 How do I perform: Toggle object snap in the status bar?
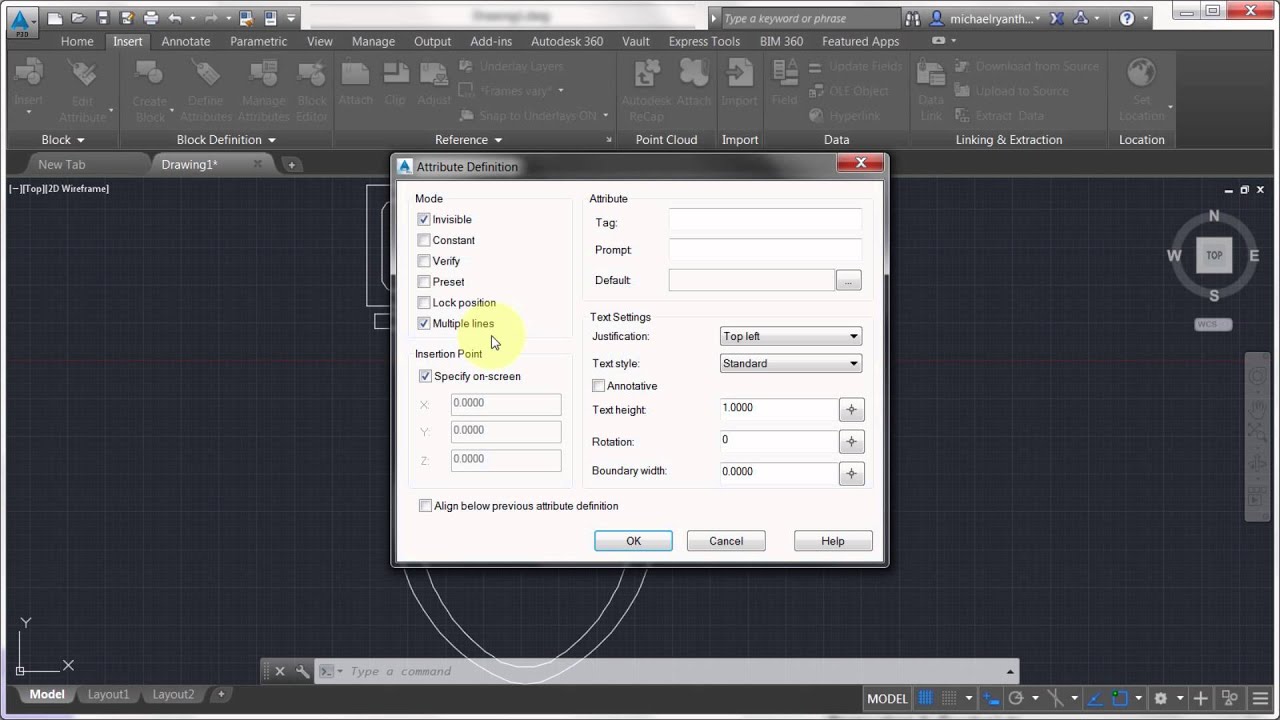(1120, 698)
